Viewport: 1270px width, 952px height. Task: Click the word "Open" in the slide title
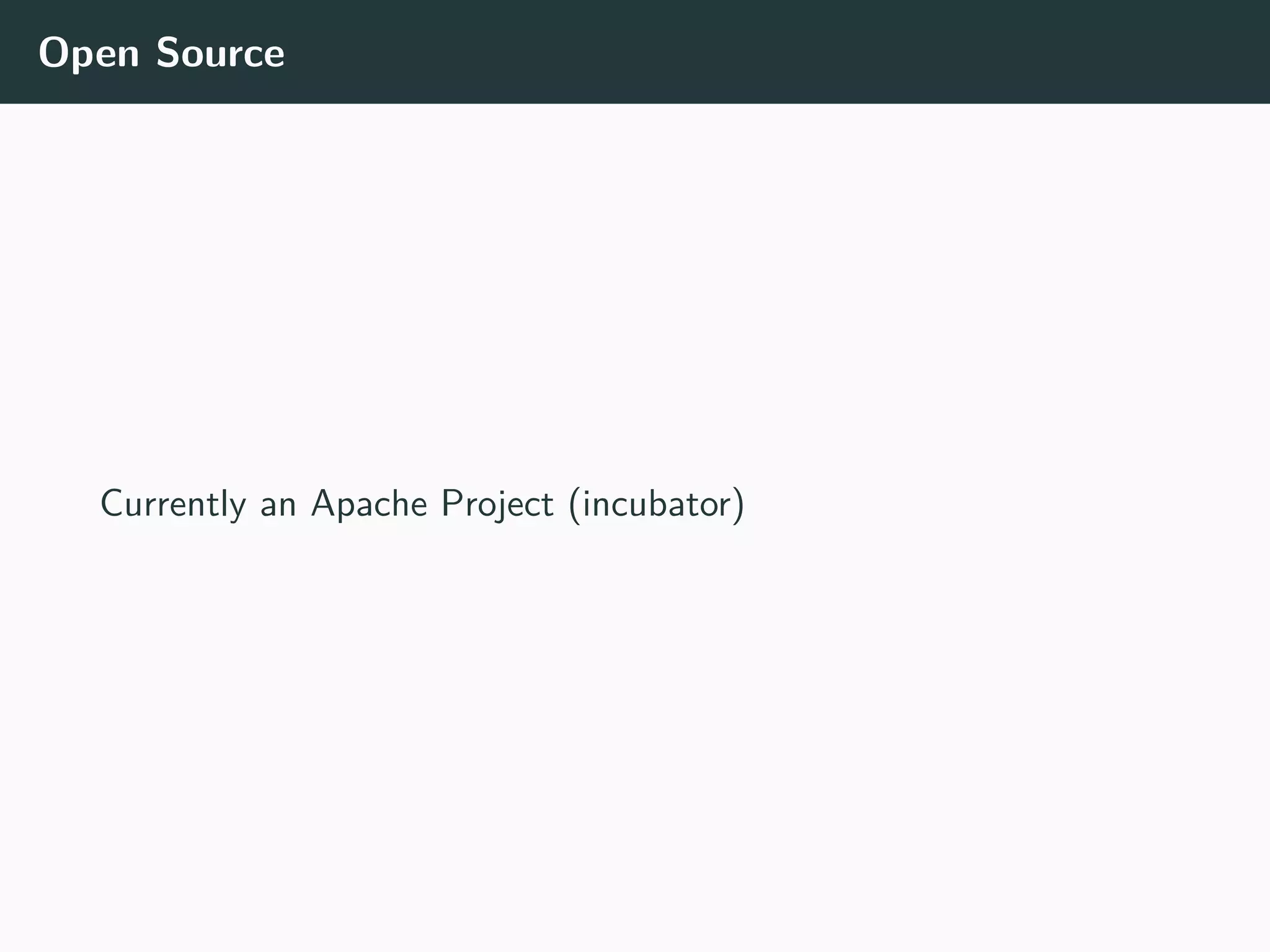point(89,54)
